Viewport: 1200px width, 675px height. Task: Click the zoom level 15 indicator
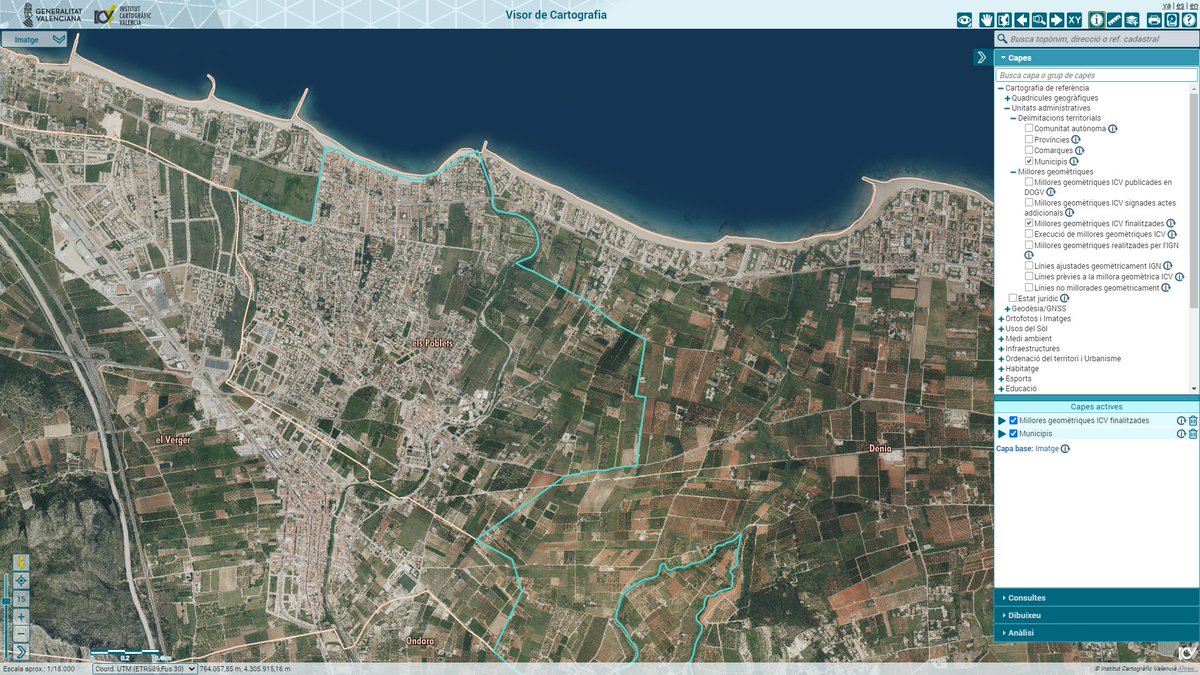click(21, 598)
